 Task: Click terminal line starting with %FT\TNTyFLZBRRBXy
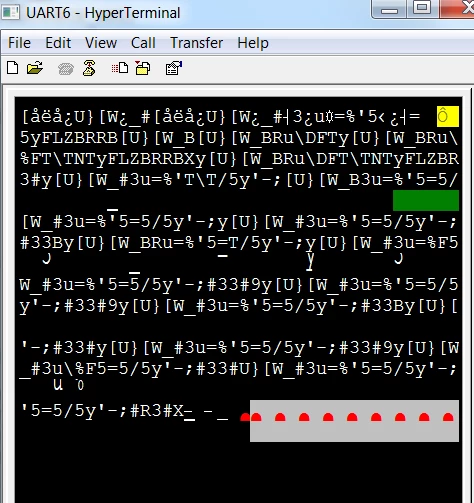tap(239, 159)
